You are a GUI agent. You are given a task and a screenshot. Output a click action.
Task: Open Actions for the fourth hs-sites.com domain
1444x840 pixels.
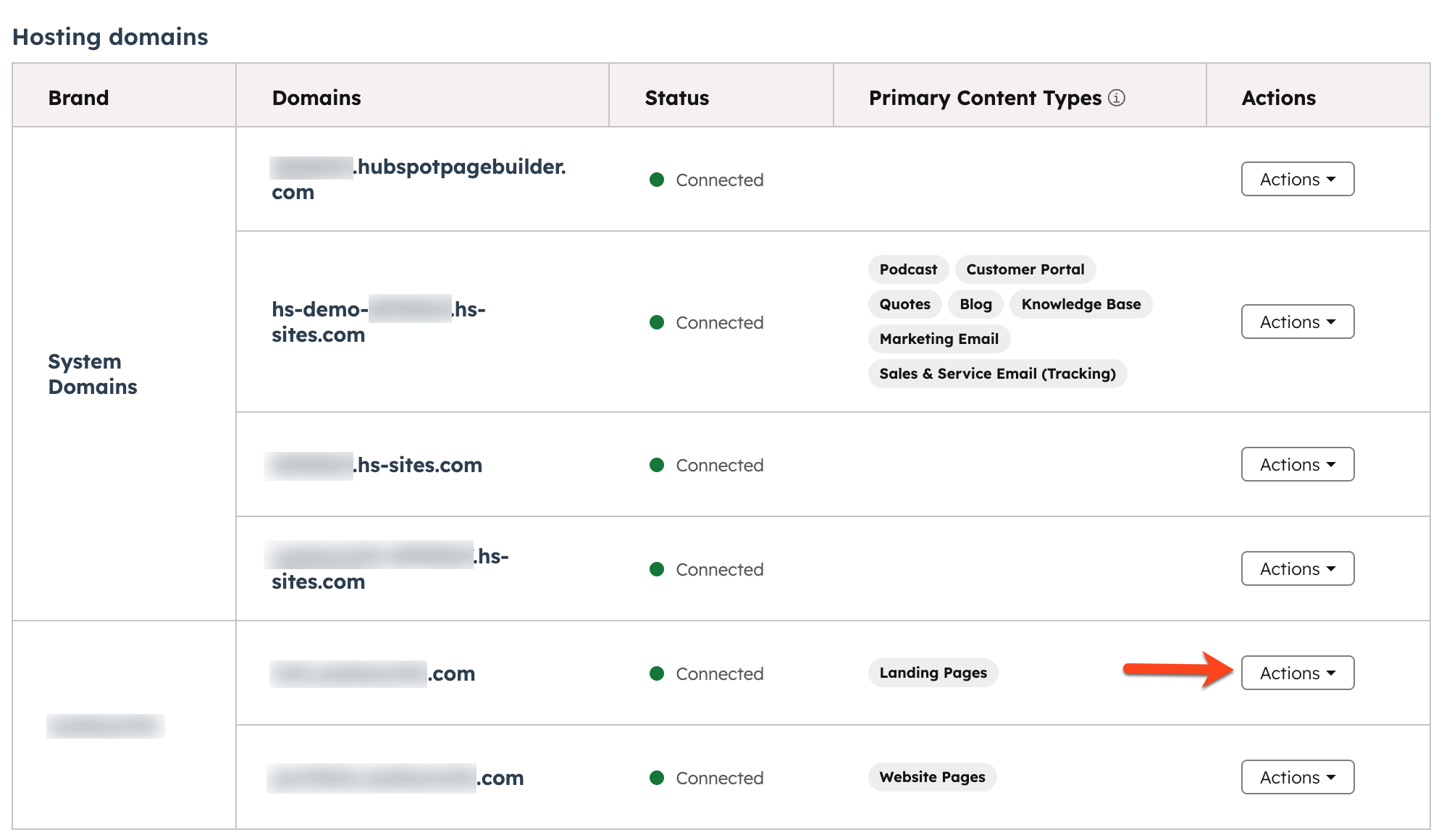click(x=1297, y=568)
